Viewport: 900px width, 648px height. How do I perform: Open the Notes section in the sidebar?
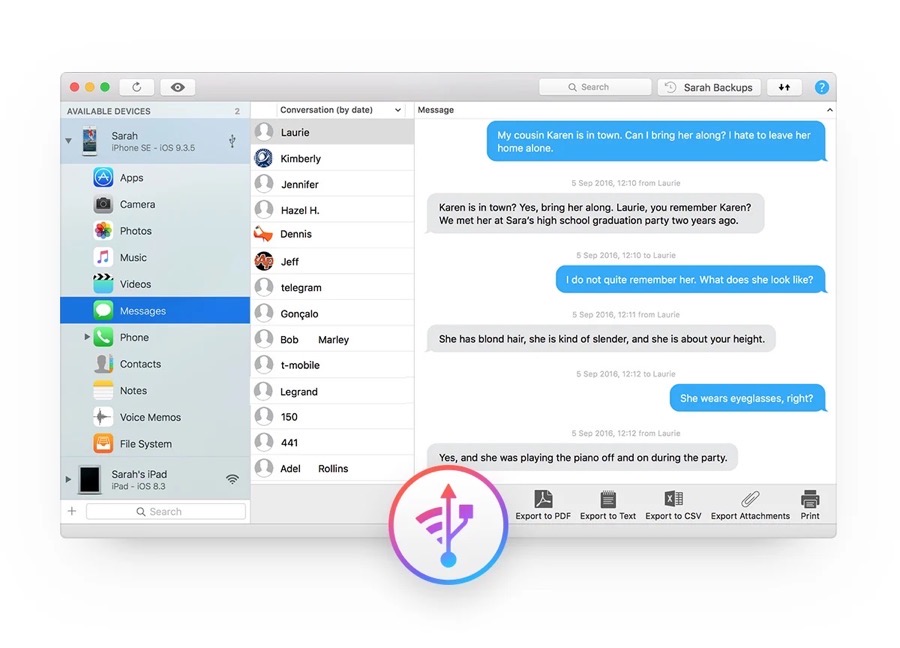coord(104,390)
